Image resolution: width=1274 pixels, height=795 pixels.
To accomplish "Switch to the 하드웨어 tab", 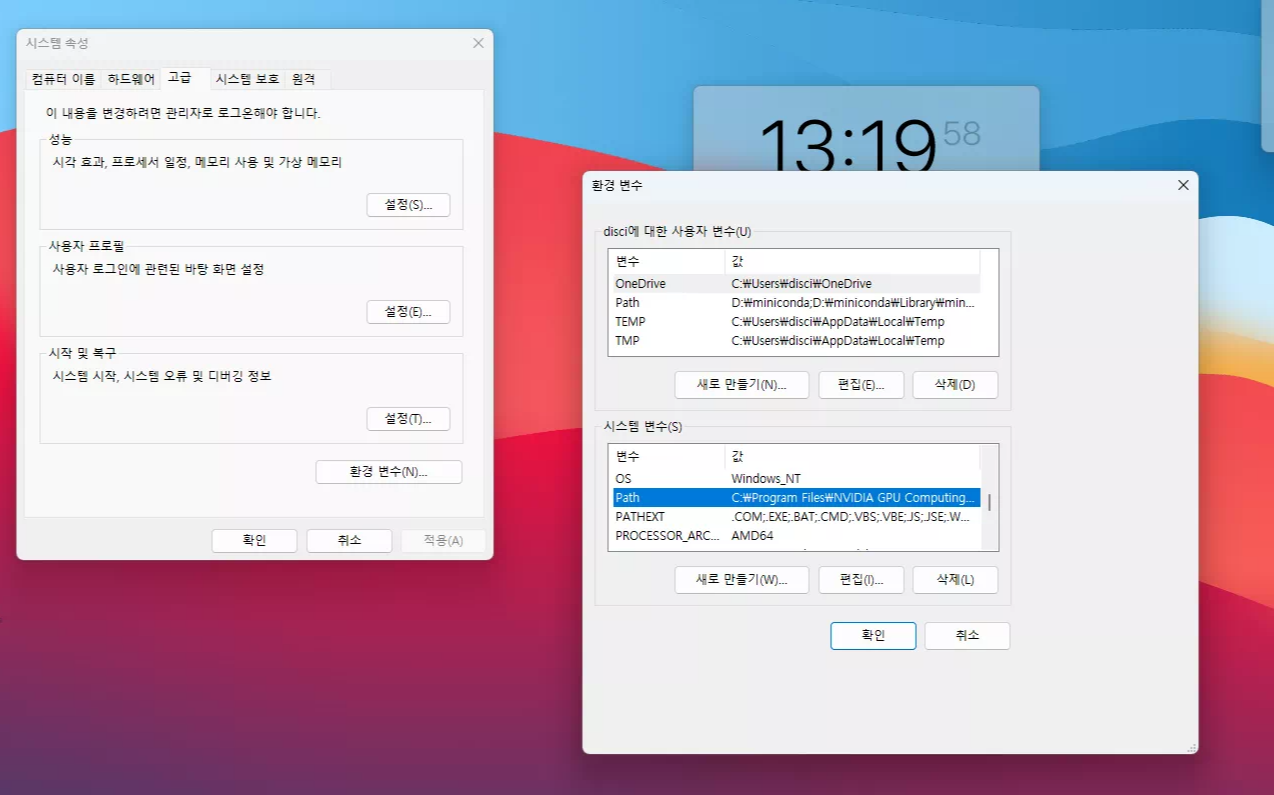I will pyautogui.click(x=130, y=78).
